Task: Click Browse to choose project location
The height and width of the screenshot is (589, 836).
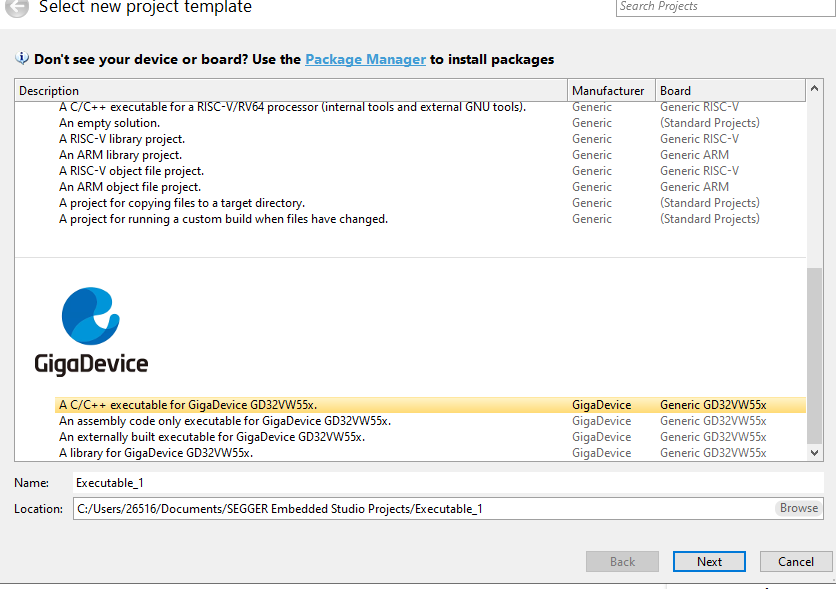Action: [799, 508]
